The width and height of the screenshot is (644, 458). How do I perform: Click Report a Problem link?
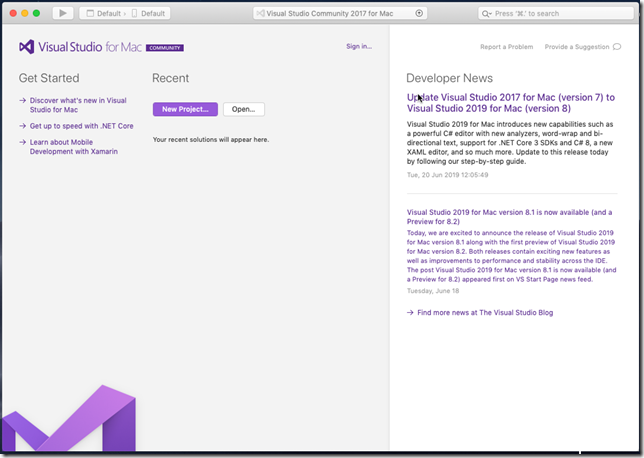pyautogui.click(x=506, y=47)
